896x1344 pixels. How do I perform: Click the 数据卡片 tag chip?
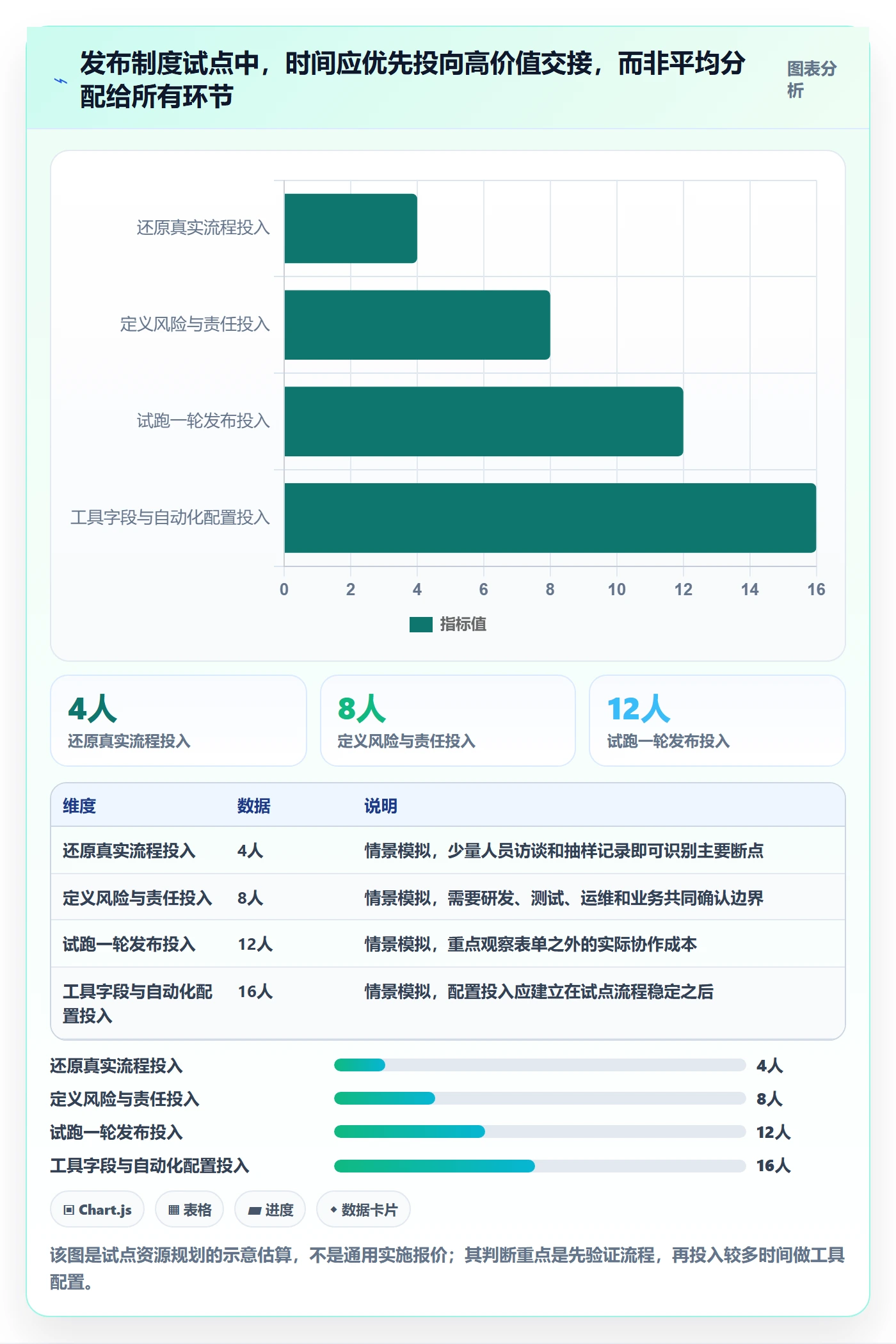pyautogui.click(x=364, y=1210)
